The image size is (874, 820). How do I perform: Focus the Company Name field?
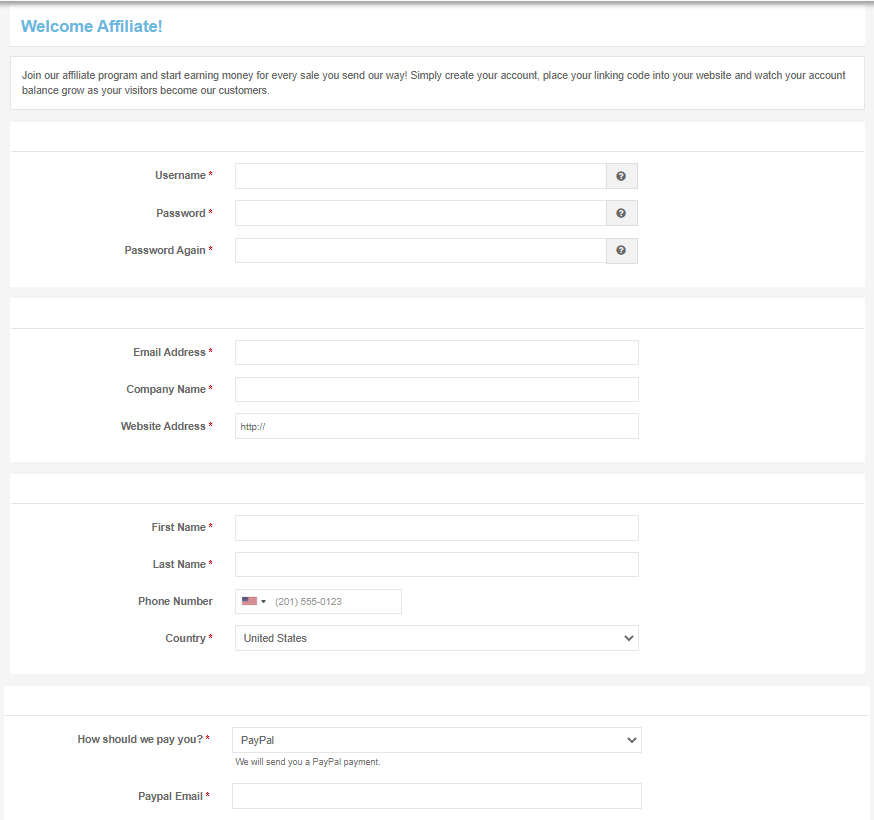point(436,390)
